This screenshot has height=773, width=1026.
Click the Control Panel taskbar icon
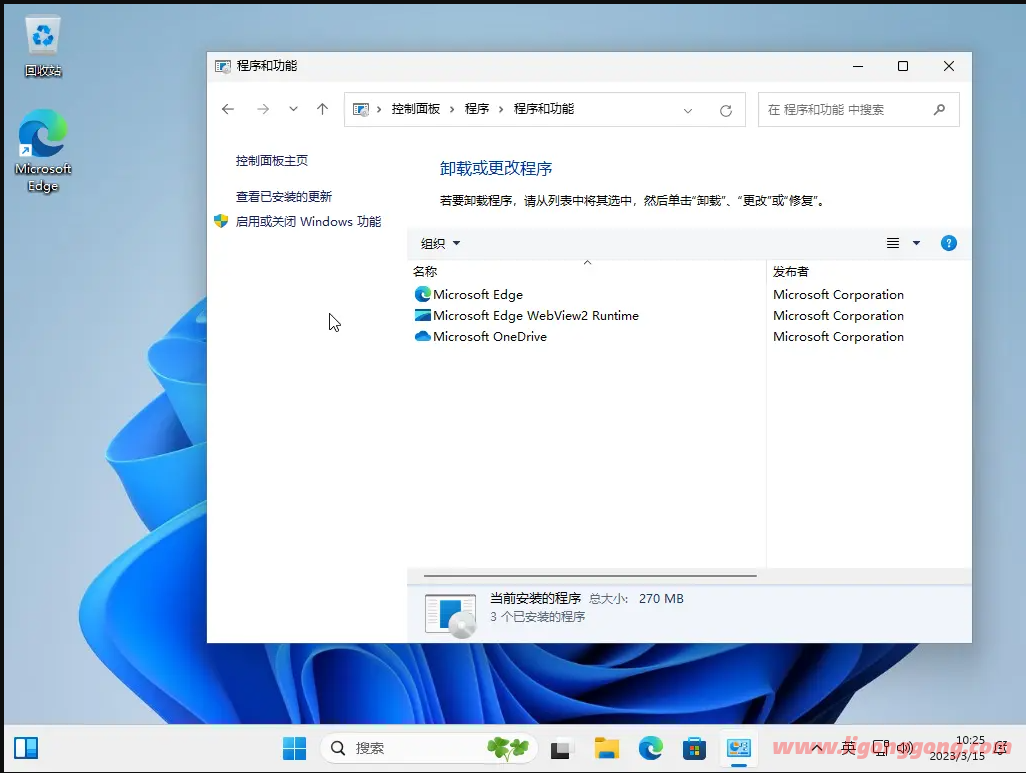738,748
